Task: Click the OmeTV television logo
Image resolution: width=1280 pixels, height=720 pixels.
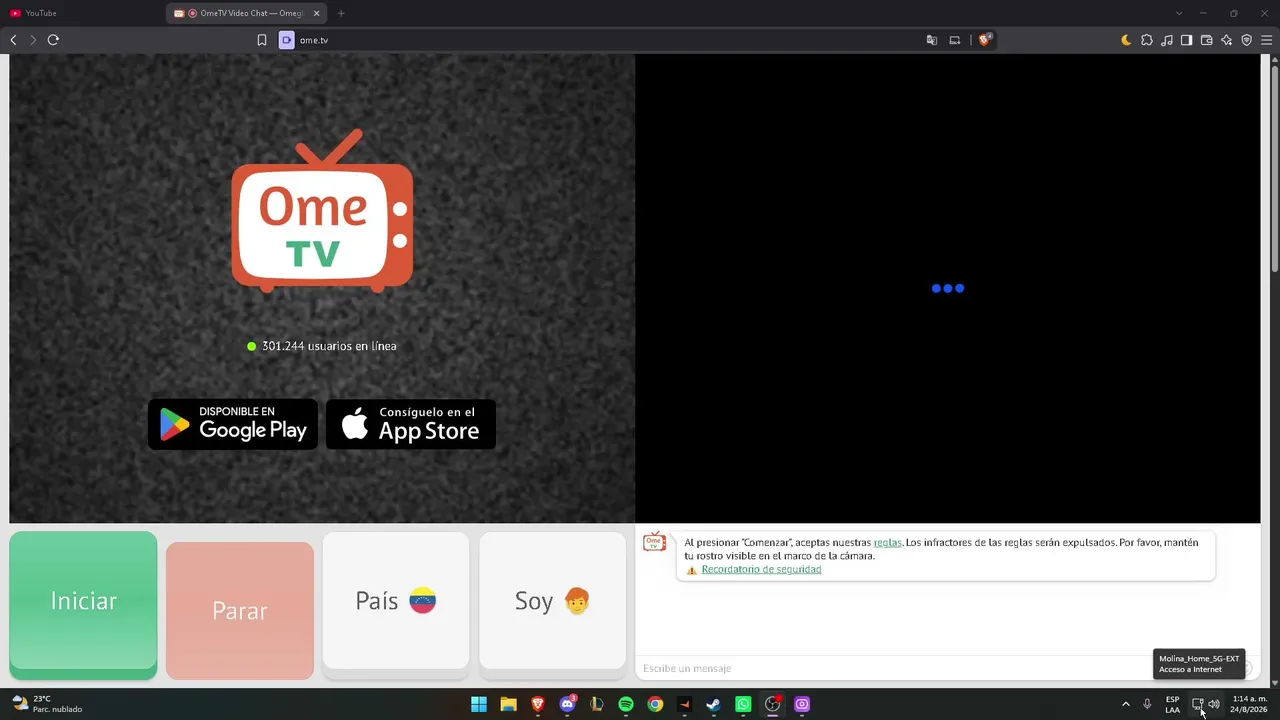Action: (x=322, y=211)
